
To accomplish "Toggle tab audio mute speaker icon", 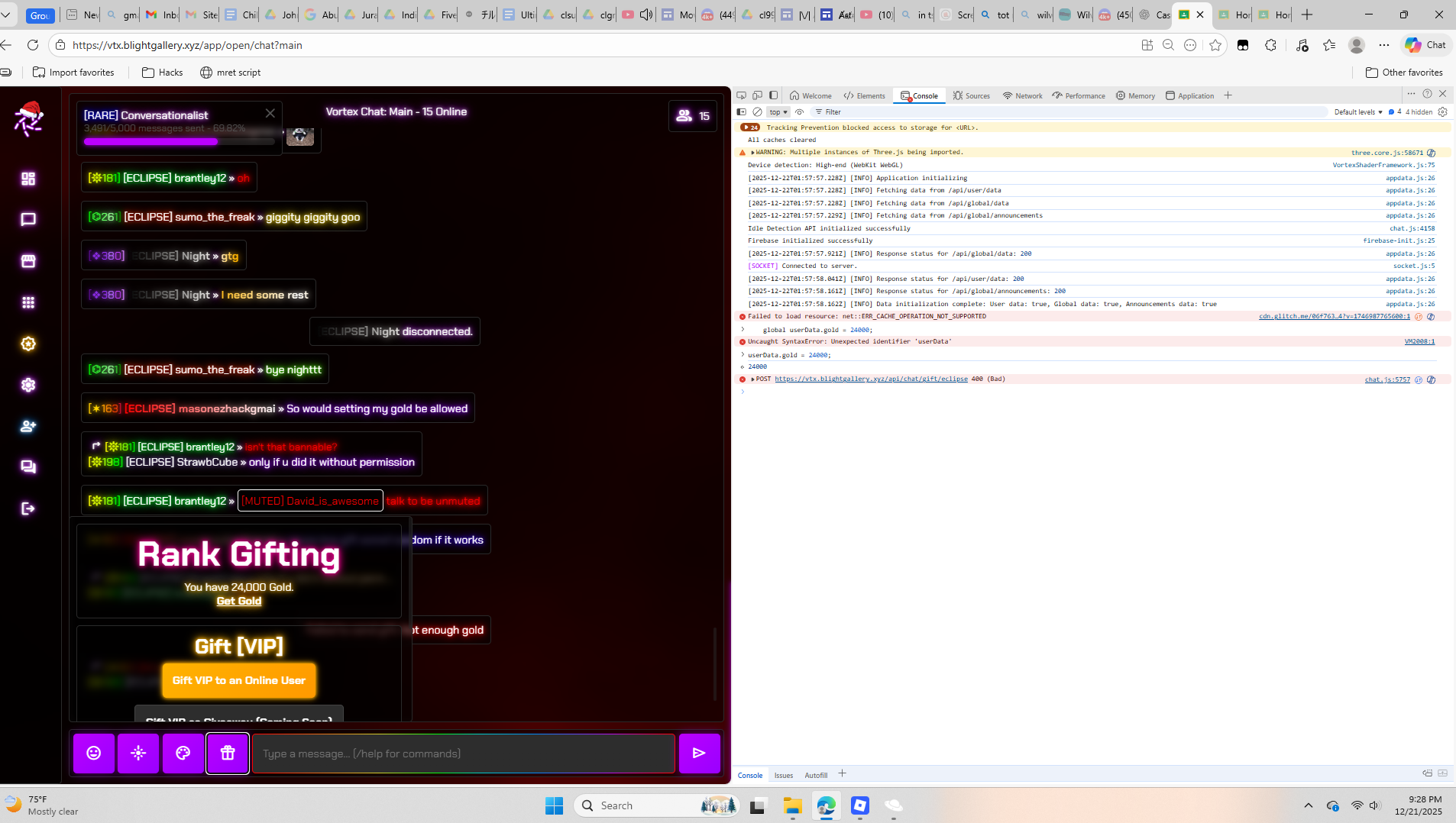I will tap(645, 15).
